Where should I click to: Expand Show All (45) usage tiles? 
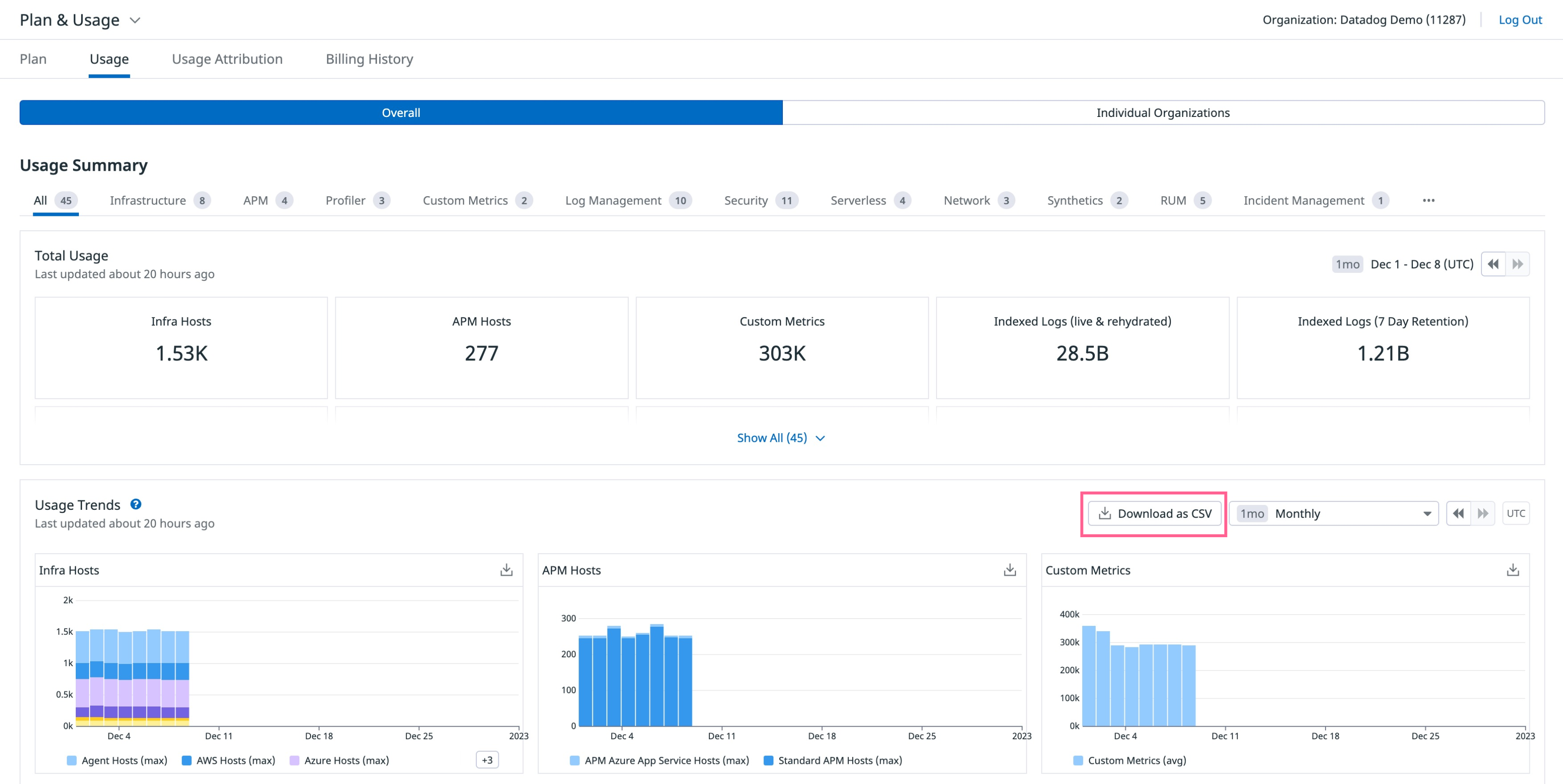coord(780,438)
